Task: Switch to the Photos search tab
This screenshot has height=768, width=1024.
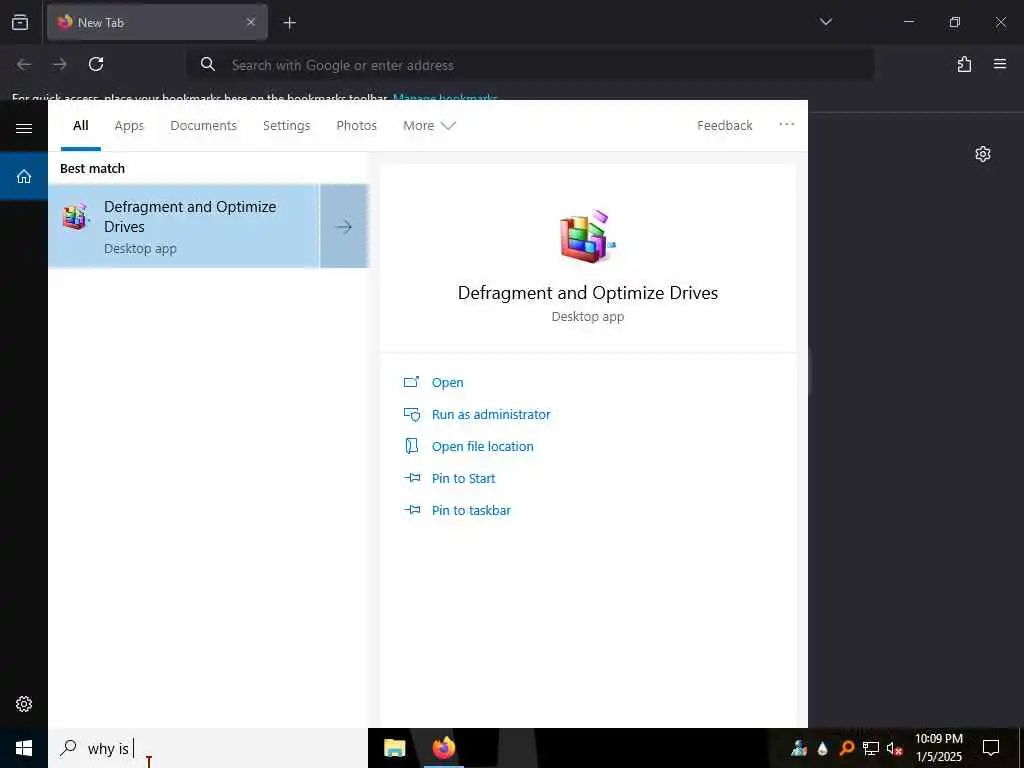Action: point(357,125)
